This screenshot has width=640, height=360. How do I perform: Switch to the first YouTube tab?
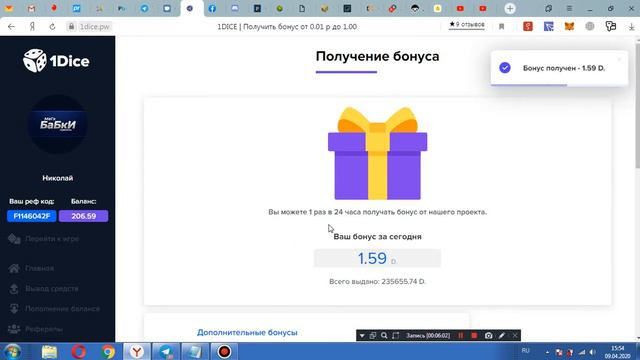(x=460, y=9)
